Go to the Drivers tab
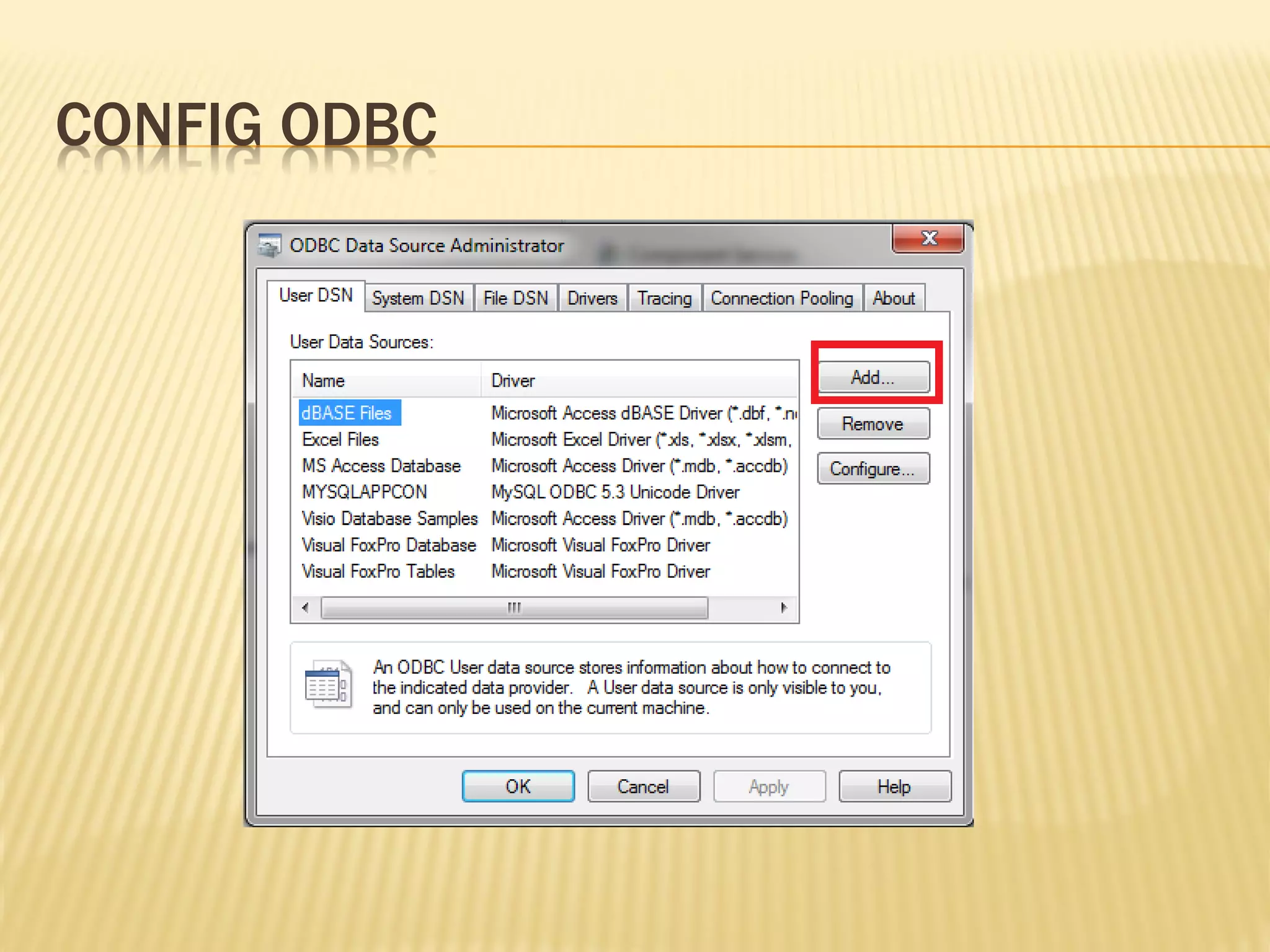This screenshot has height=952, width=1270. (x=592, y=298)
